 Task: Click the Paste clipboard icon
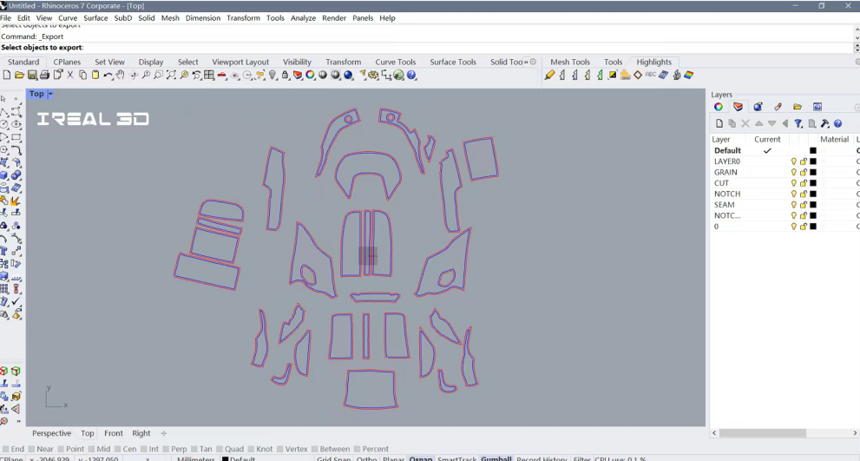tap(95, 75)
